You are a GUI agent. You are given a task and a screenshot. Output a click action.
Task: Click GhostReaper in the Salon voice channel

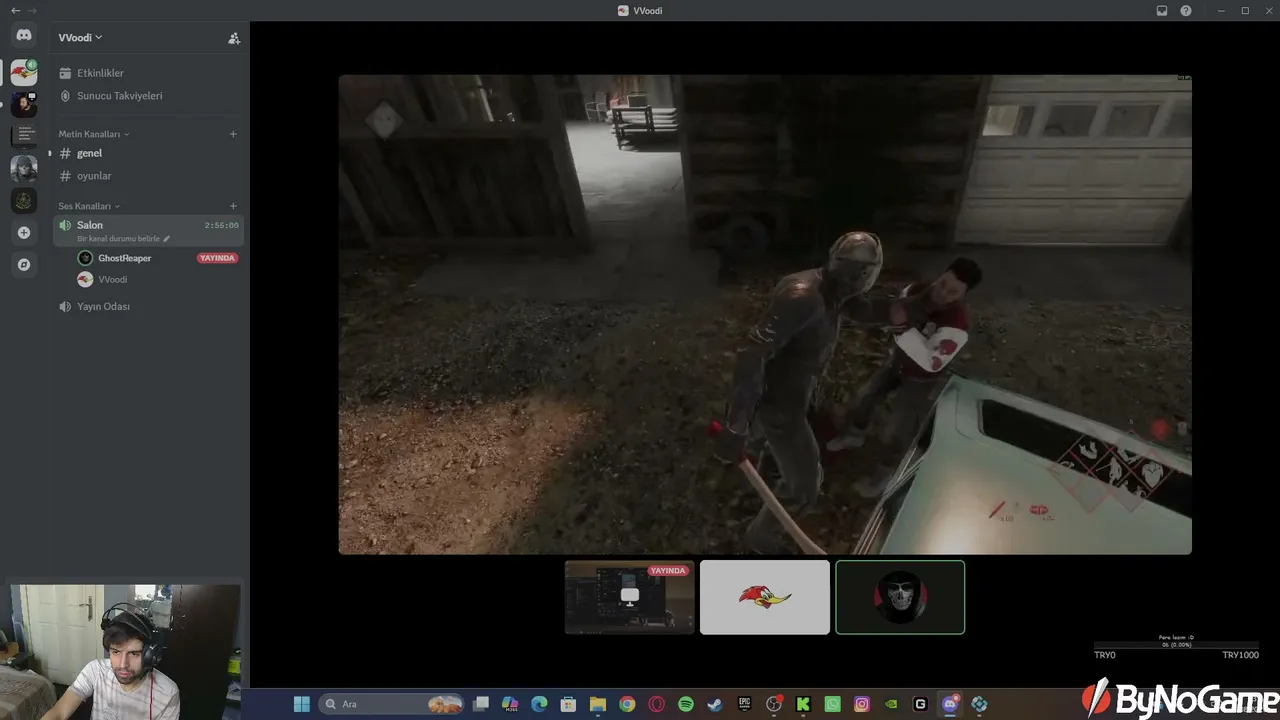pyautogui.click(x=125, y=258)
